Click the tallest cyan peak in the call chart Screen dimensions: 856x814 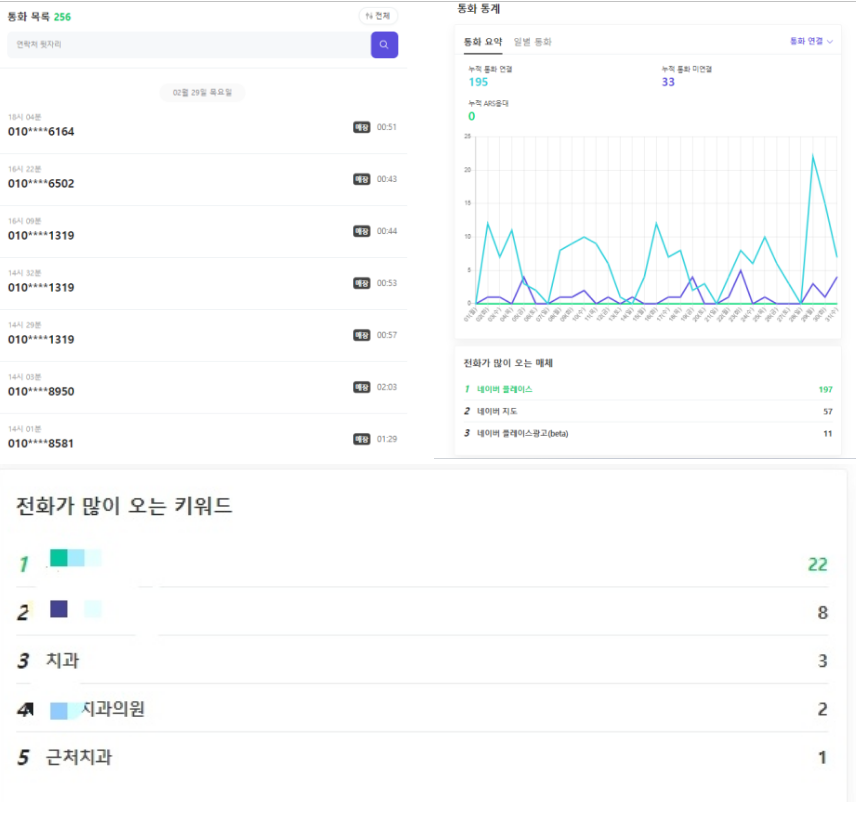(x=813, y=156)
